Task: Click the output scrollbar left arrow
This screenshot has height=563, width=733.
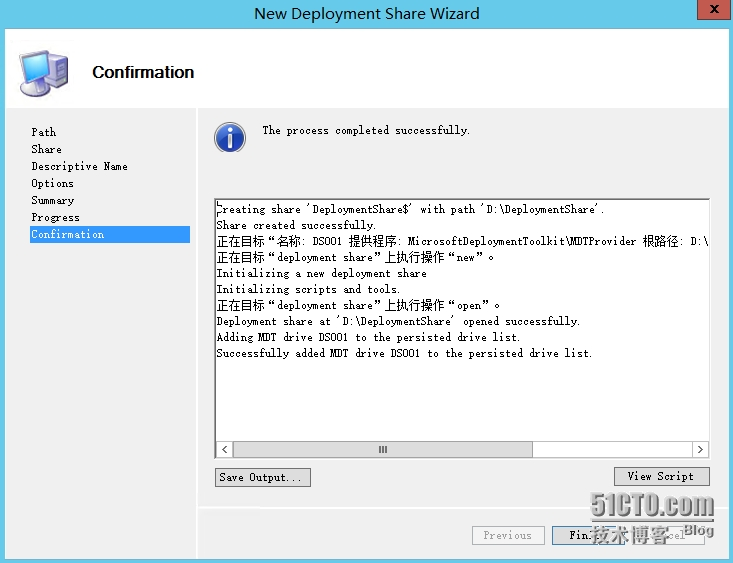Action: tap(225, 449)
